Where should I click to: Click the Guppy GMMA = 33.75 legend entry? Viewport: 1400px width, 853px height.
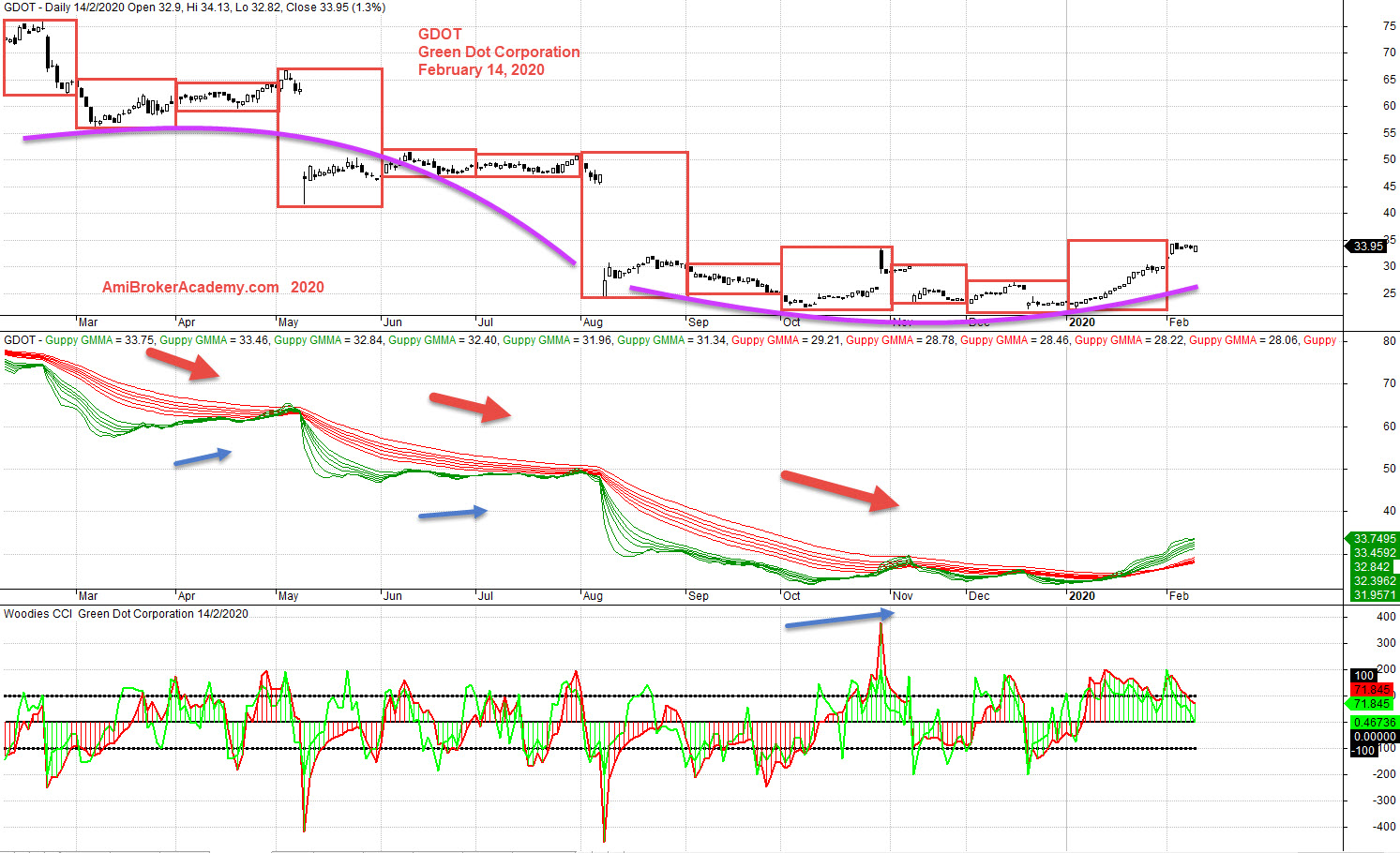point(99,340)
